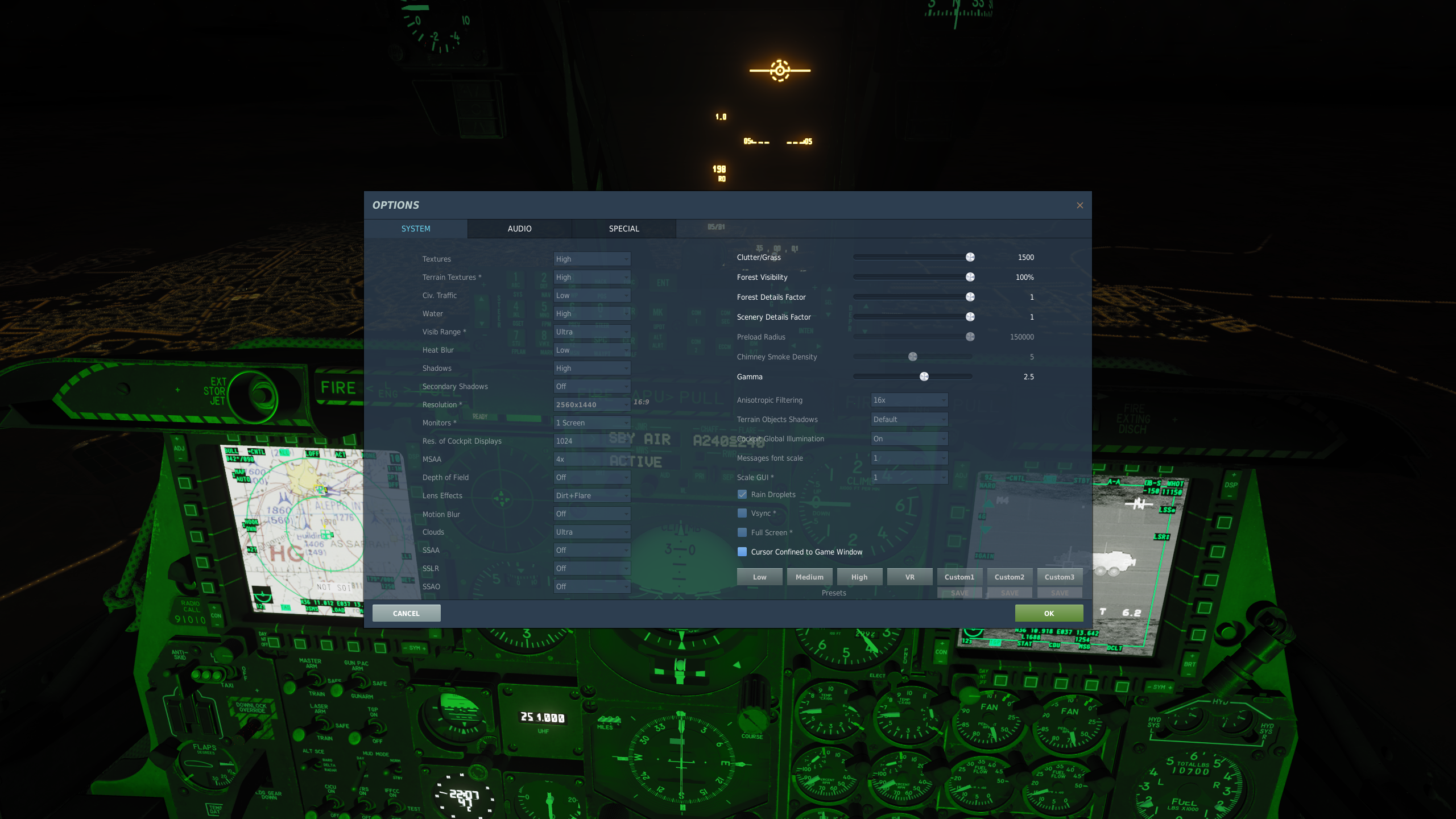Apply the Medium preset
This screenshot has width=1456, height=819.
point(810,577)
